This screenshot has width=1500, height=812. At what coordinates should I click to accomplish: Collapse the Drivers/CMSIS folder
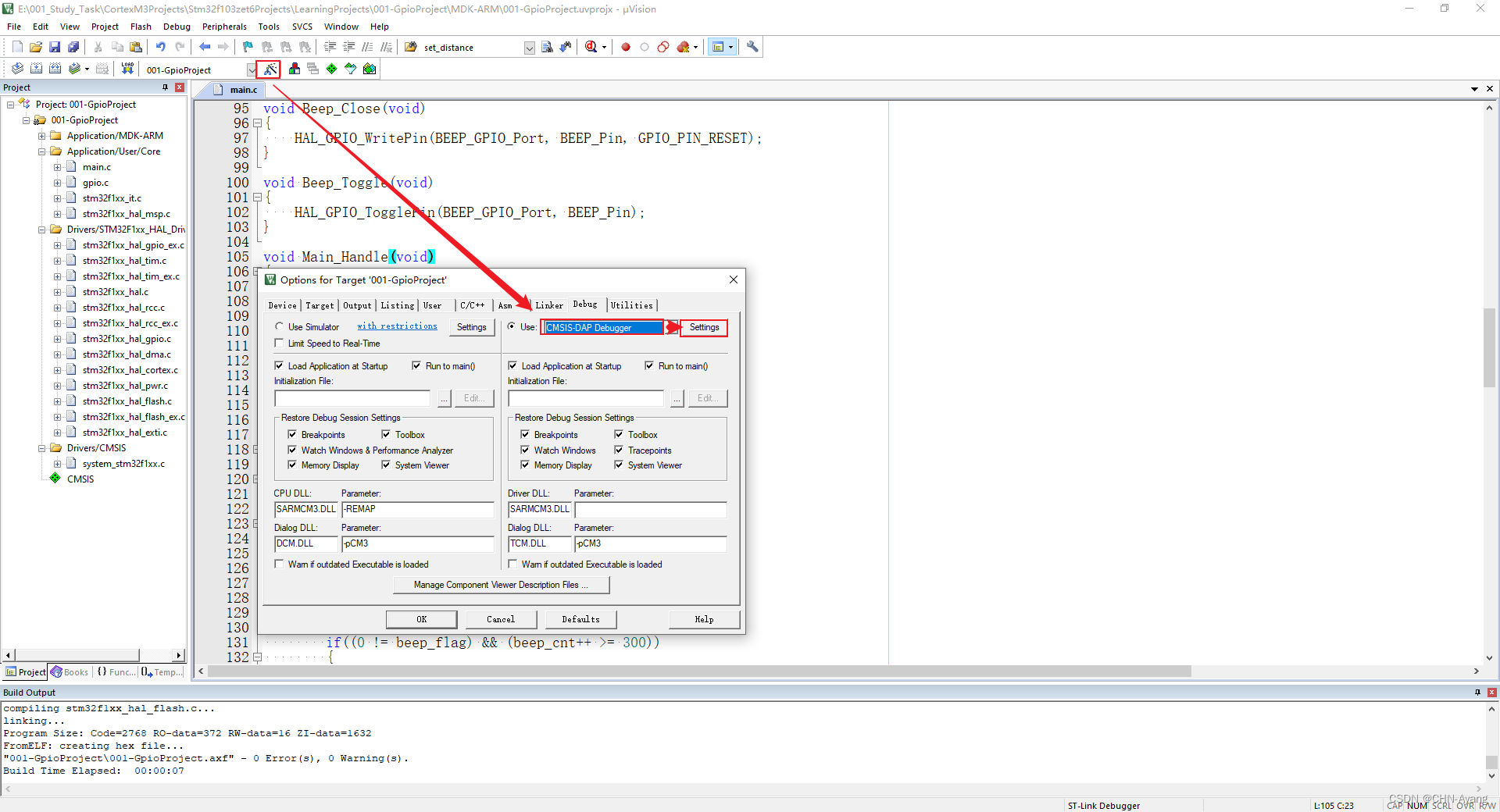point(42,448)
